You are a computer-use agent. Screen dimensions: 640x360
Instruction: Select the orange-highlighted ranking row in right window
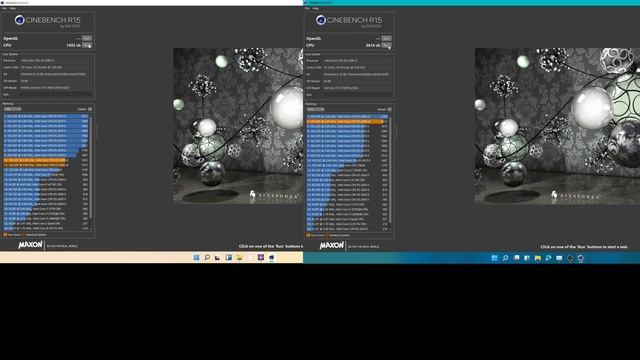347,121
